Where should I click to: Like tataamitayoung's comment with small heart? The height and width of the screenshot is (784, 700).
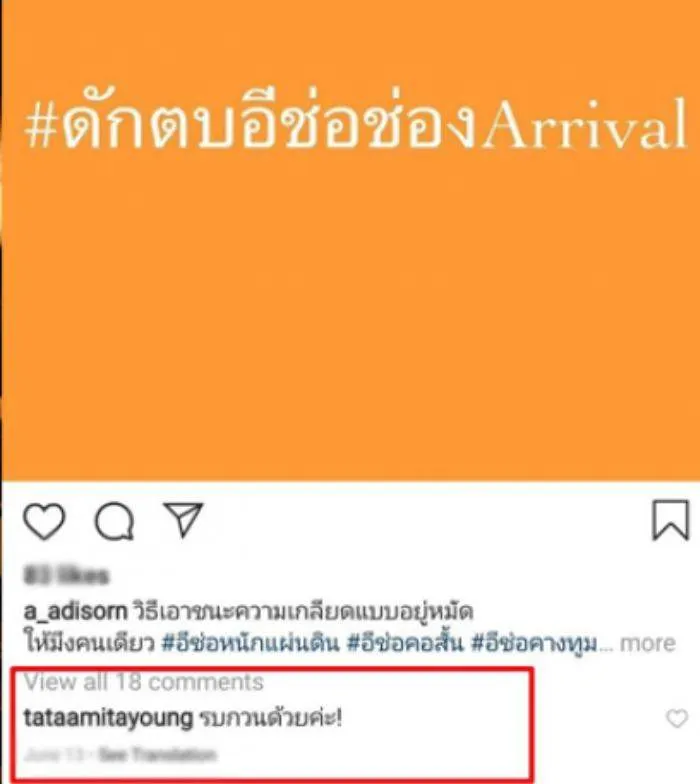tap(677, 718)
